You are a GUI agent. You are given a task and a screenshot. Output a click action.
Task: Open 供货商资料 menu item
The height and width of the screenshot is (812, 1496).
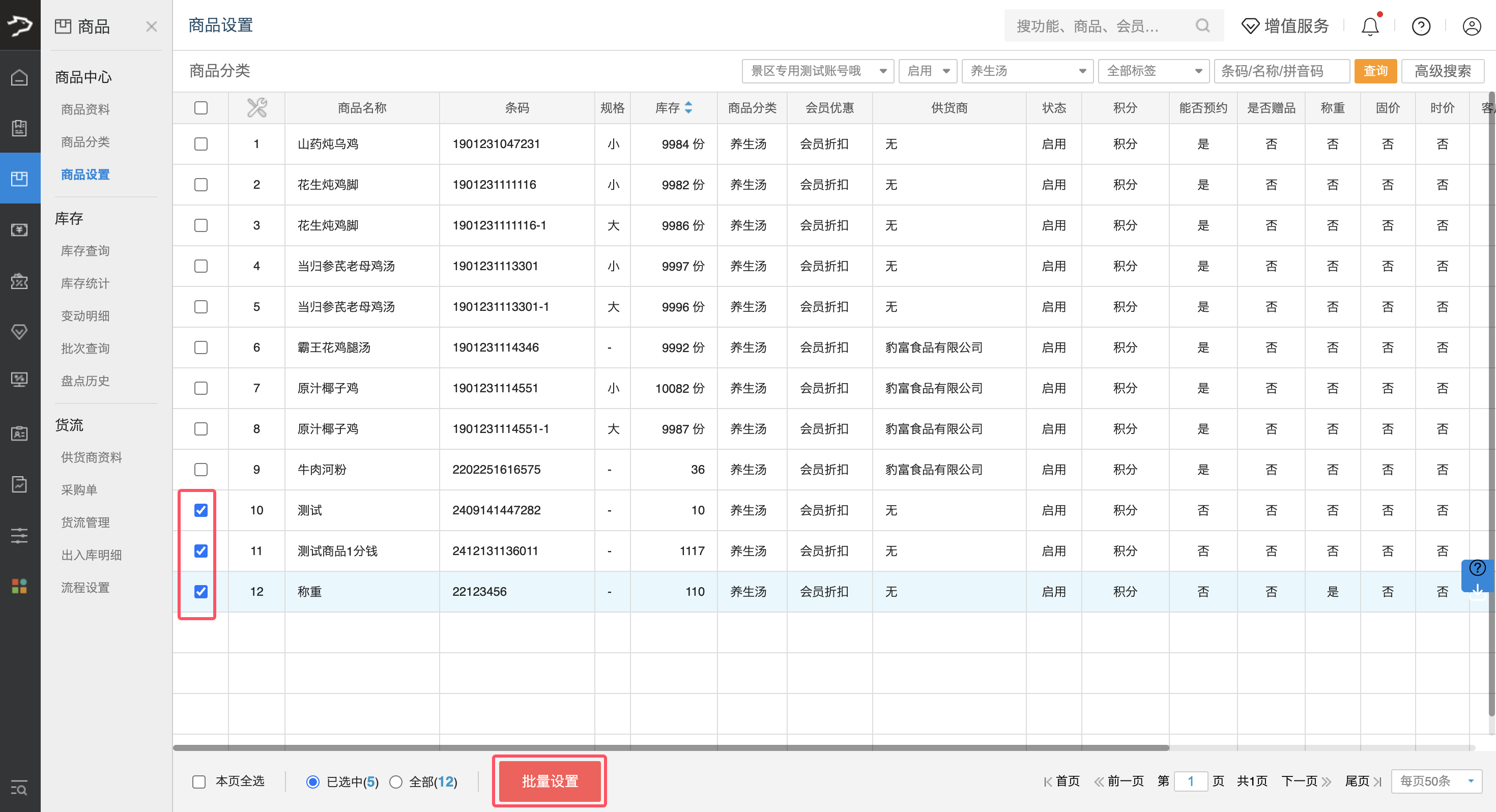click(91, 457)
